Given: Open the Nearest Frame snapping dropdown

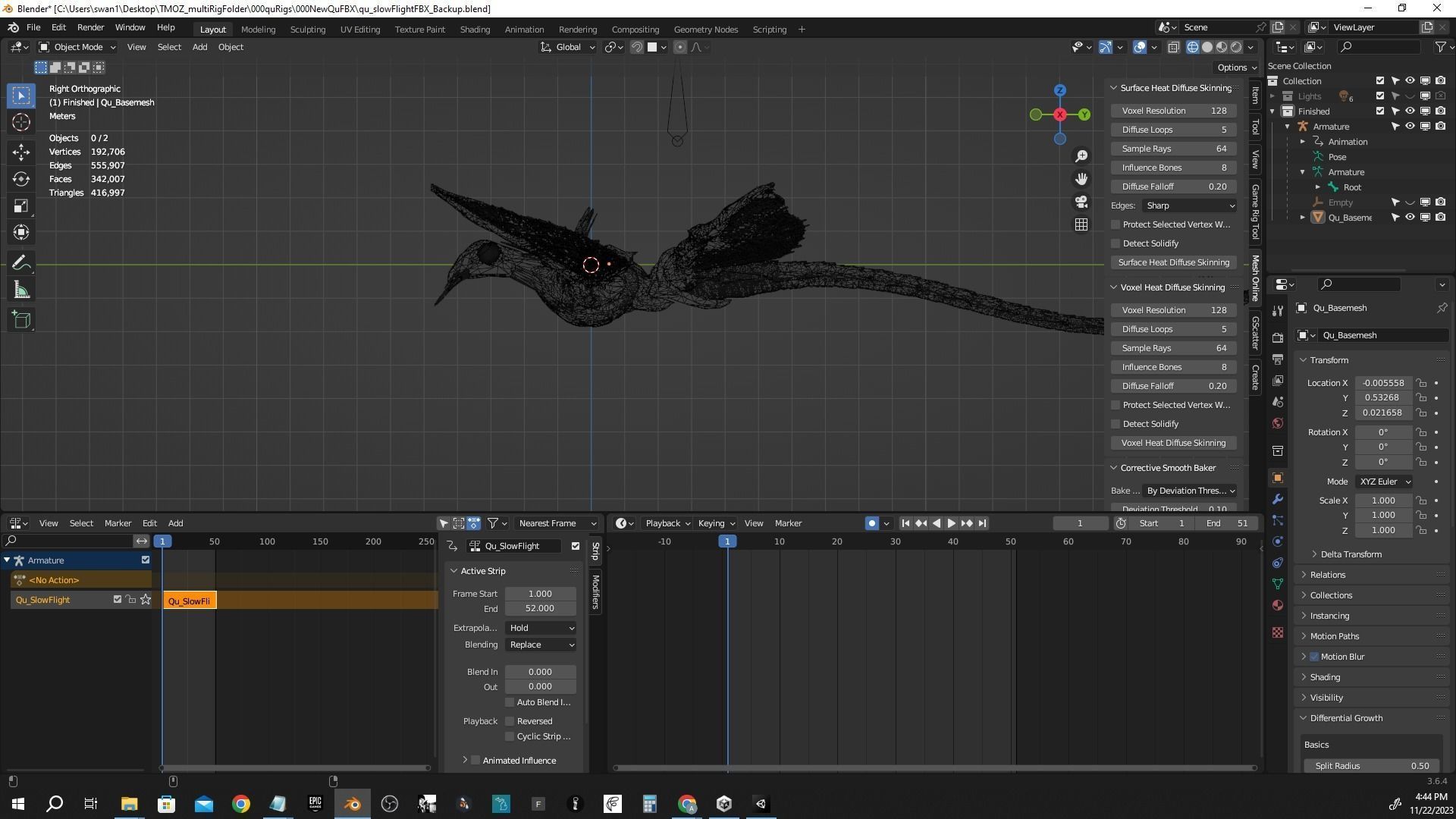Looking at the screenshot, I should pyautogui.click(x=557, y=523).
